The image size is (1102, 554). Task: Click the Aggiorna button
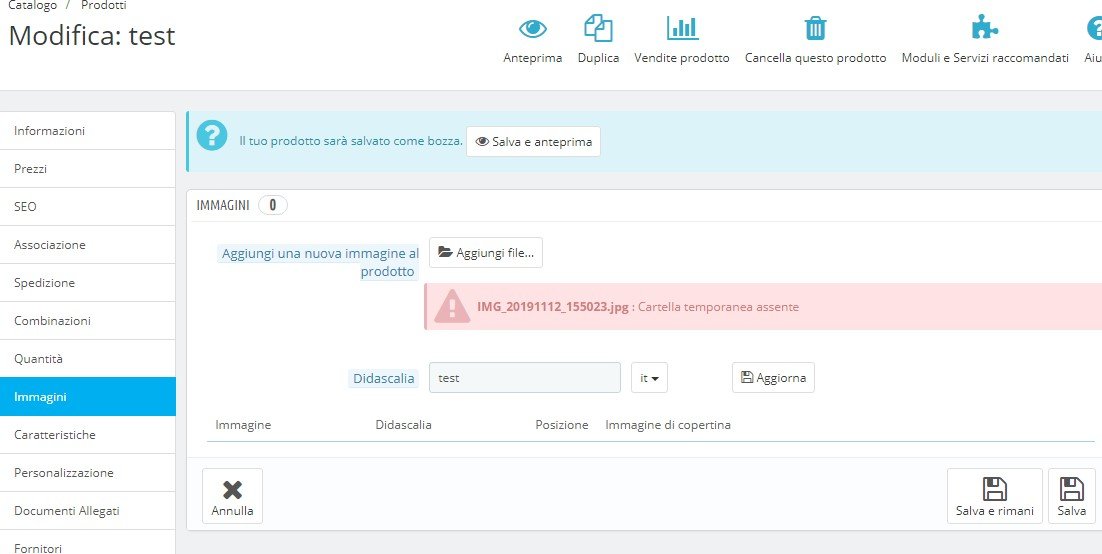pyautogui.click(x=773, y=378)
